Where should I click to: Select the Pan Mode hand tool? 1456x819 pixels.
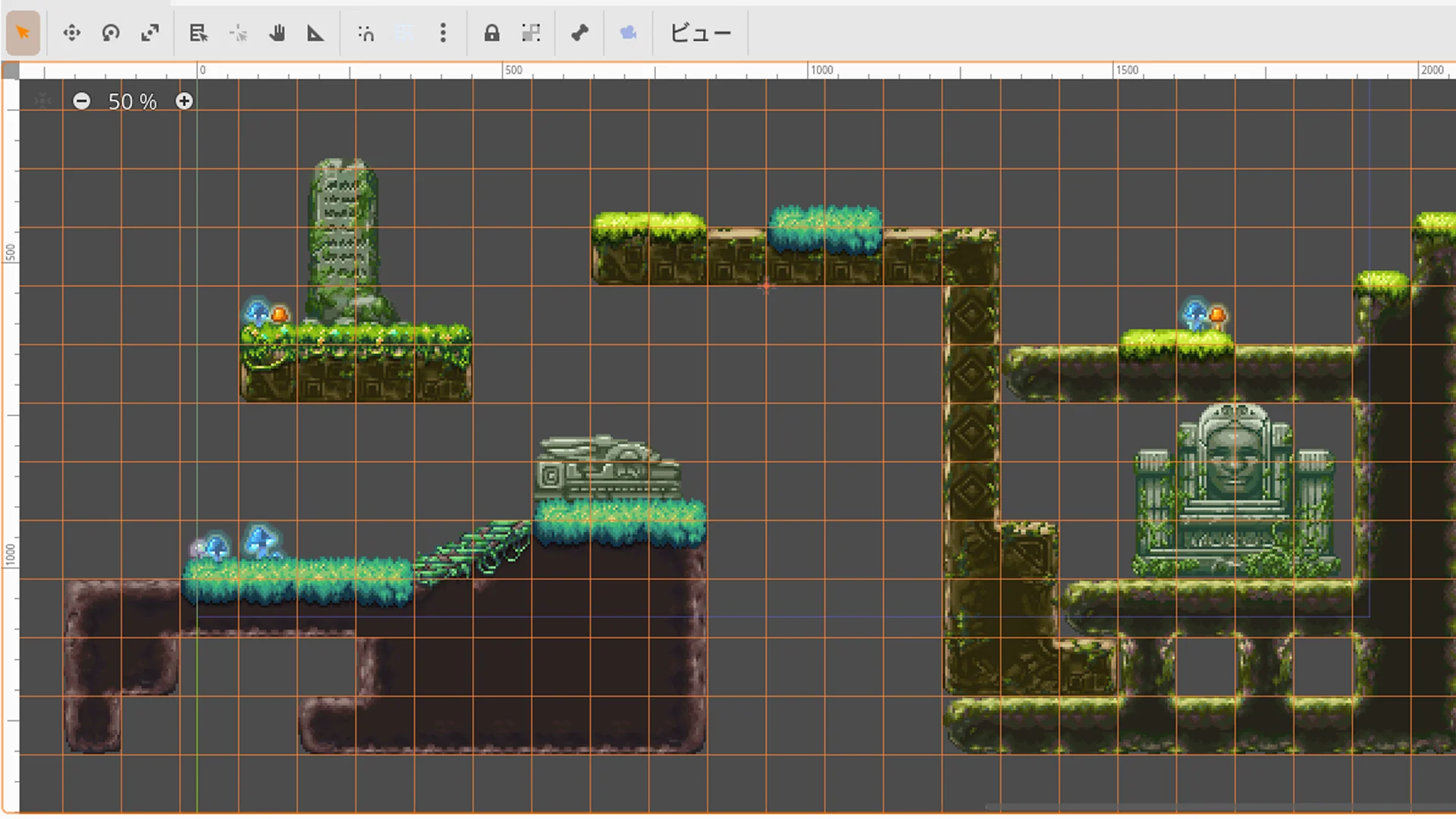[x=277, y=33]
